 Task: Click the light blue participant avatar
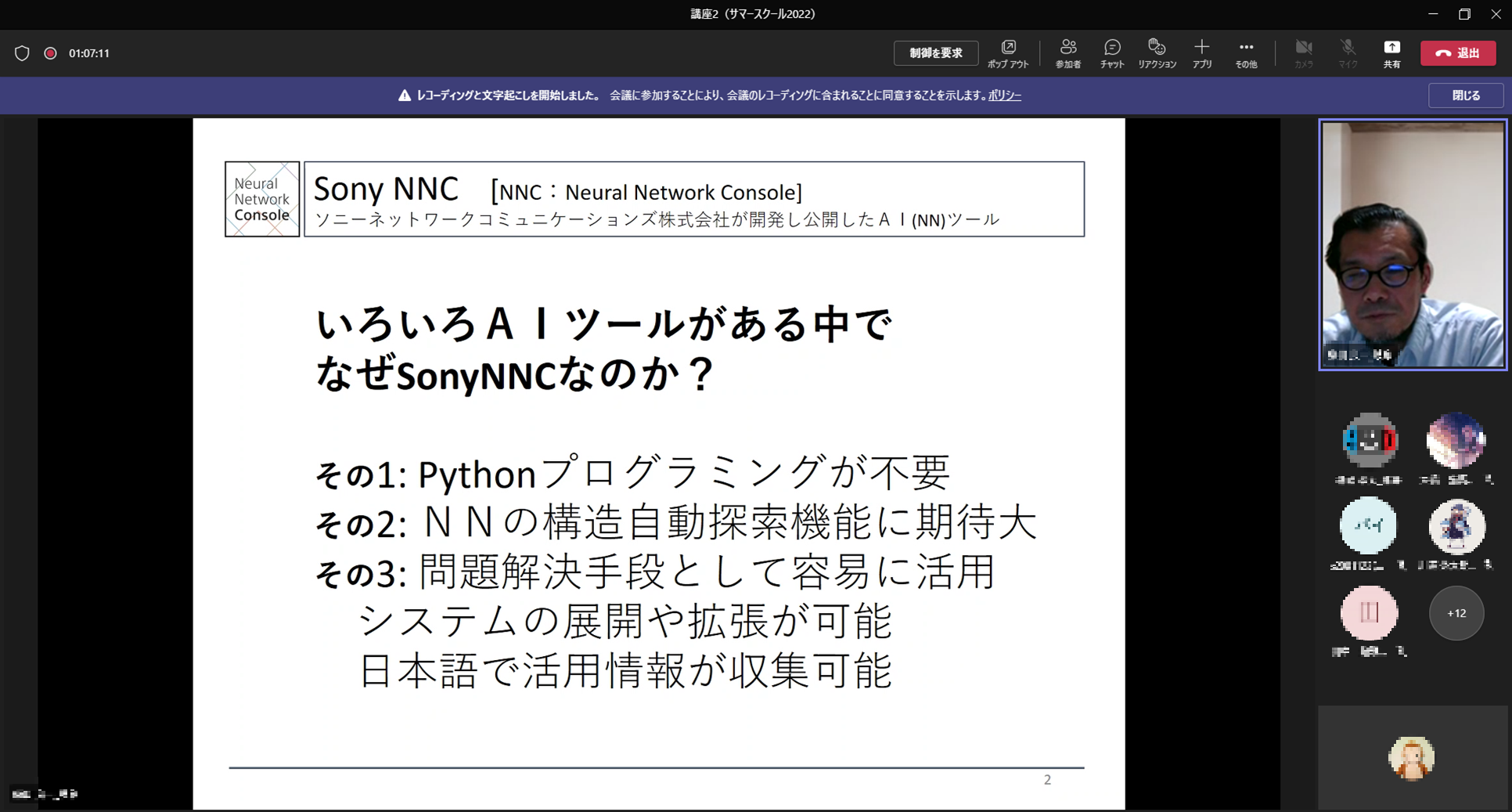(x=1368, y=525)
